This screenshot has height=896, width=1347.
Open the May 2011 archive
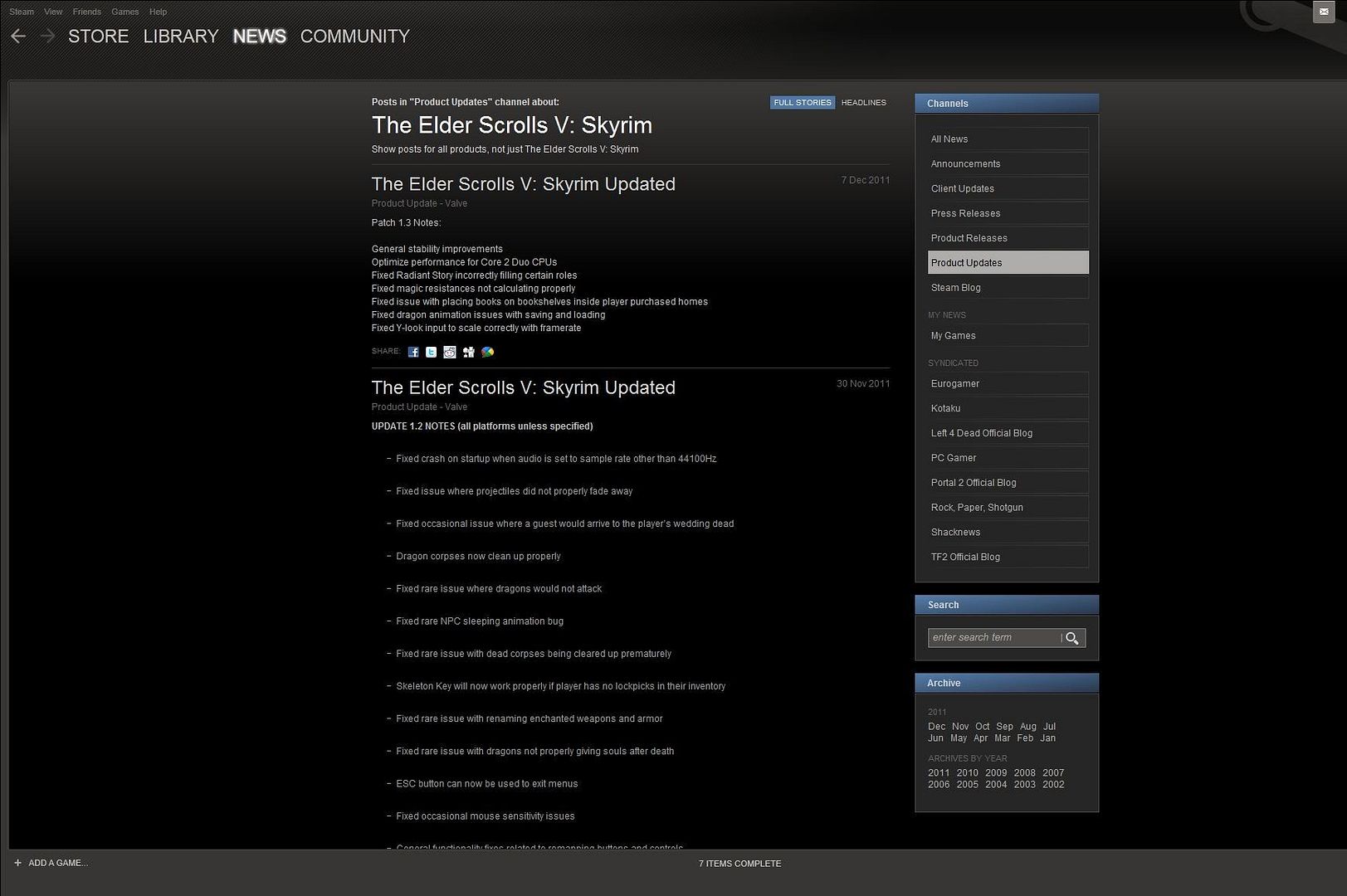[959, 738]
